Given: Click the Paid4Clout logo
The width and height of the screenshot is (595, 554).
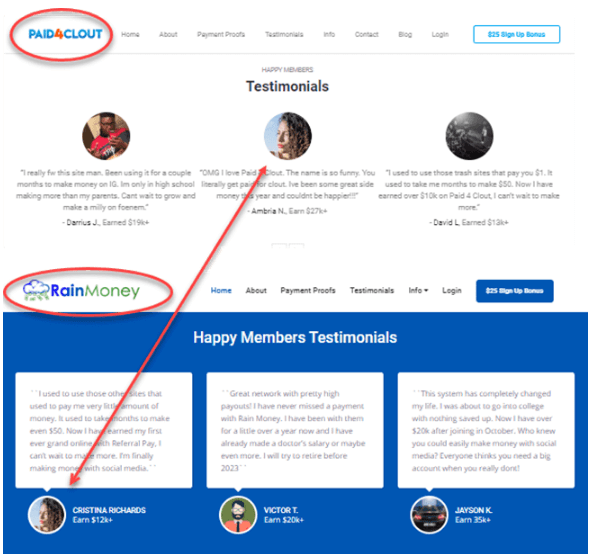Looking at the screenshot, I should coord(65,34).
